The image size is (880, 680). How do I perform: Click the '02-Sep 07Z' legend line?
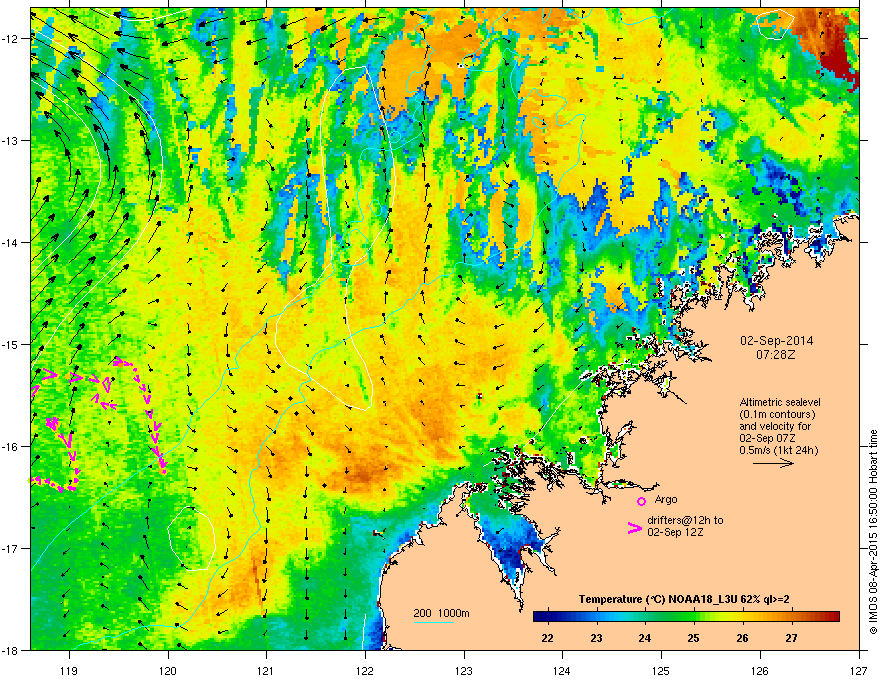point(767,438)
